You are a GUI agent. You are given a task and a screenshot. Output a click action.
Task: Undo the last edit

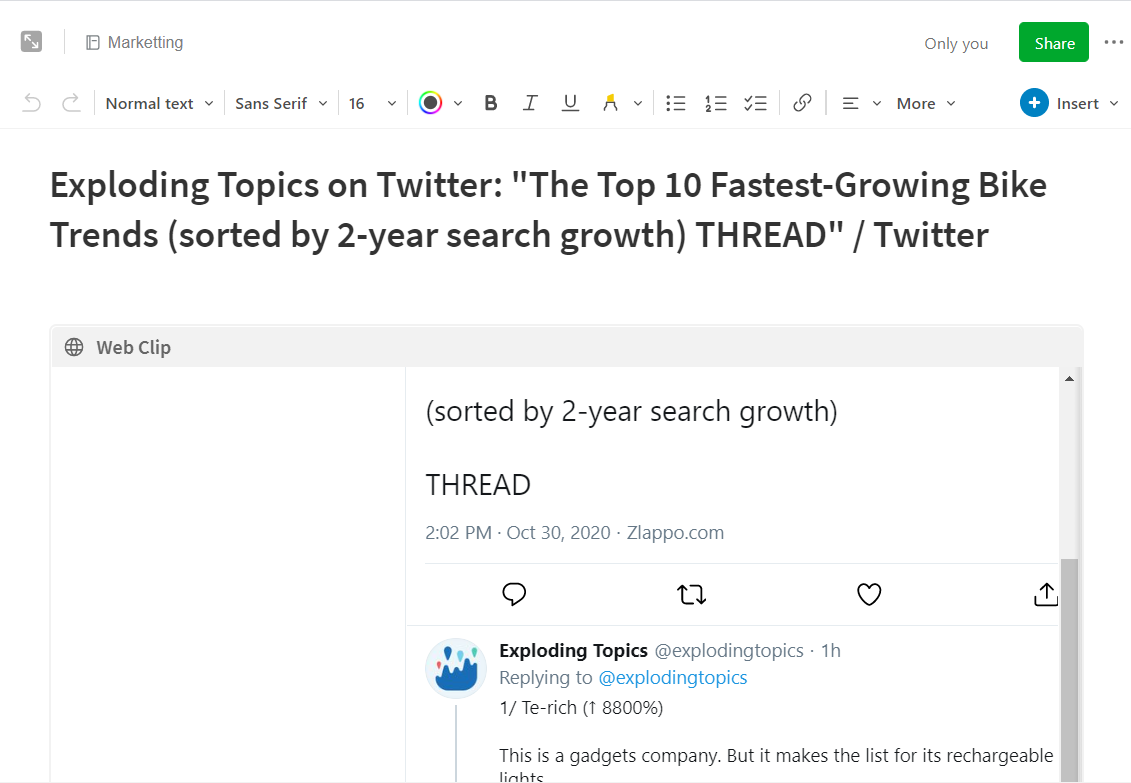[x=32, y=103]
